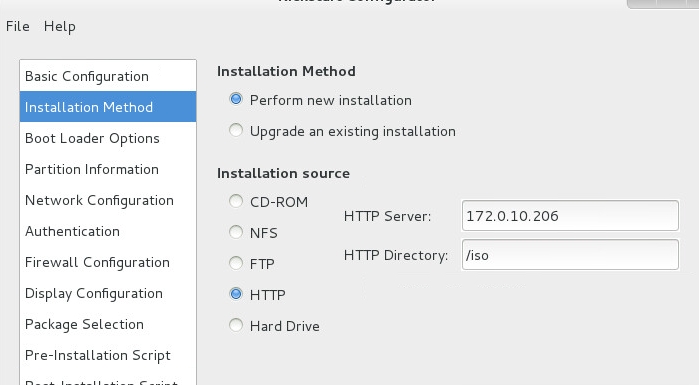Open Package Selection section
The height and width of the screenshot is (385, 699).
(x=108, y=324)
